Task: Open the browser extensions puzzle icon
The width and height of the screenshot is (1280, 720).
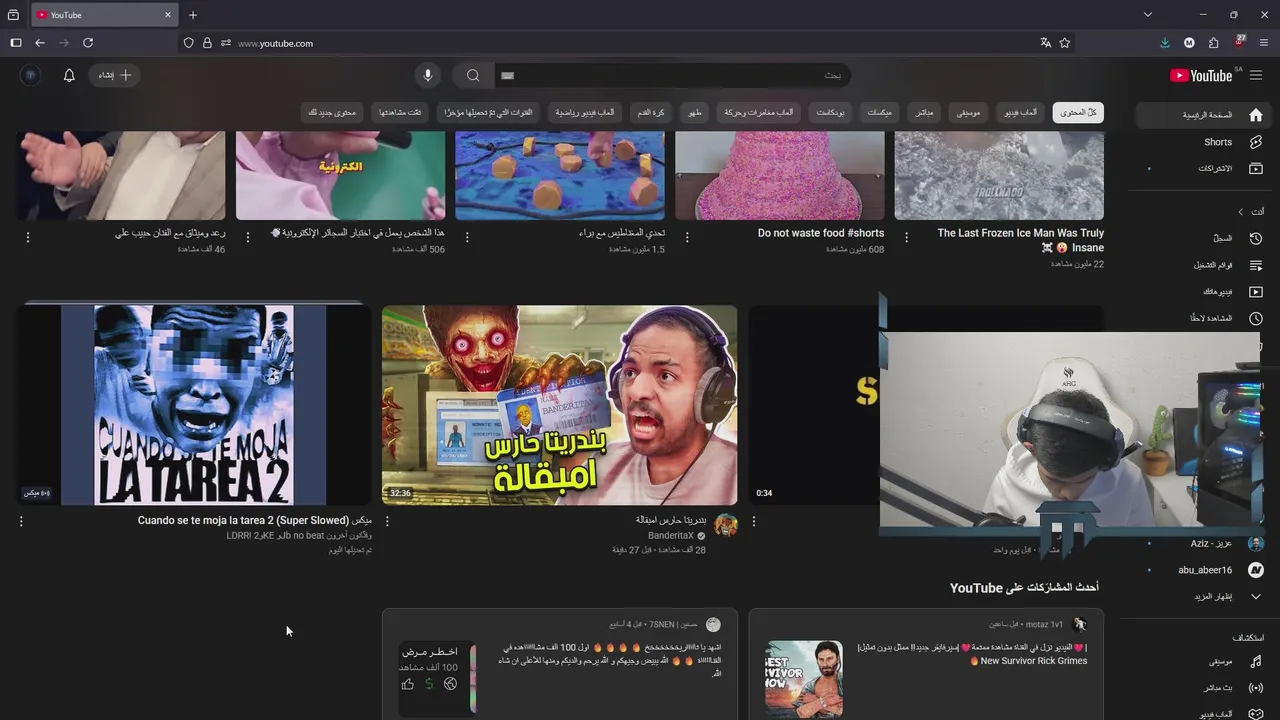Action: click(1213, 43)
